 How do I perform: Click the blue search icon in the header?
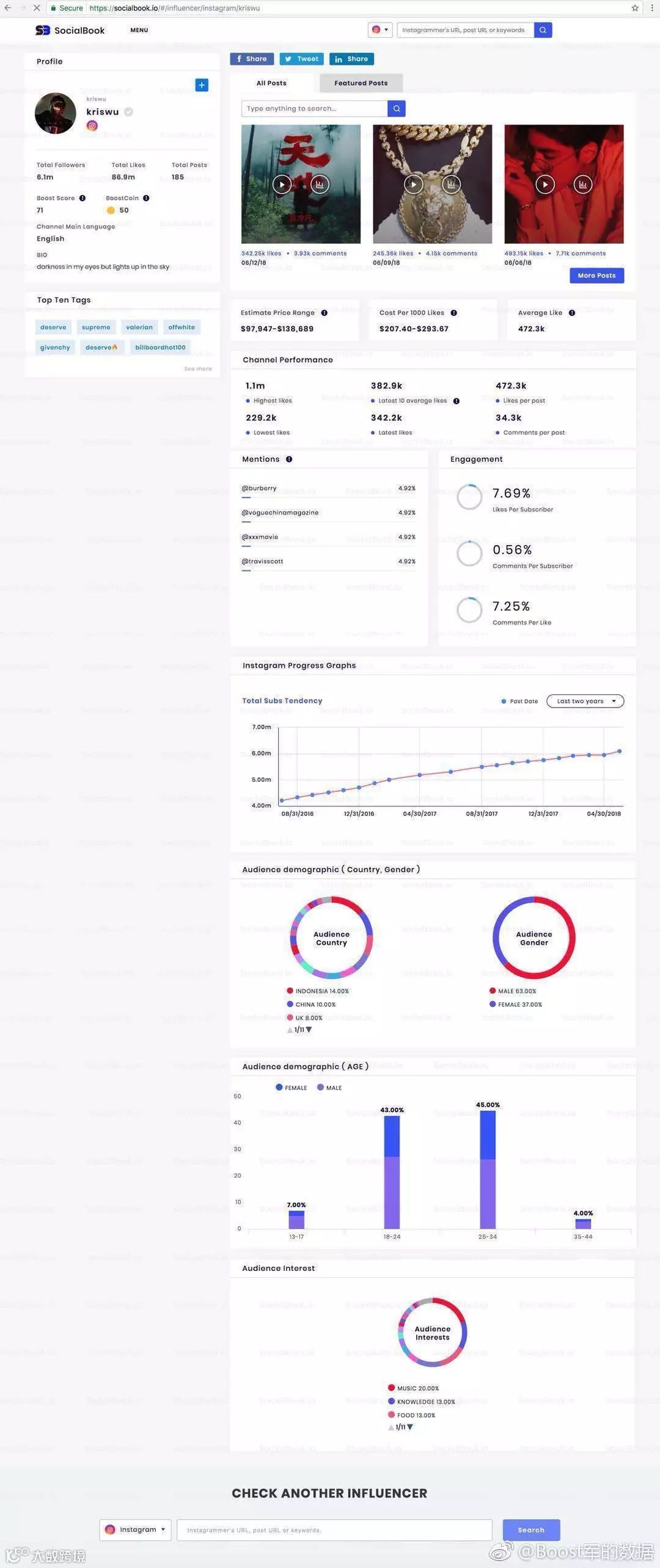(543, 30)
